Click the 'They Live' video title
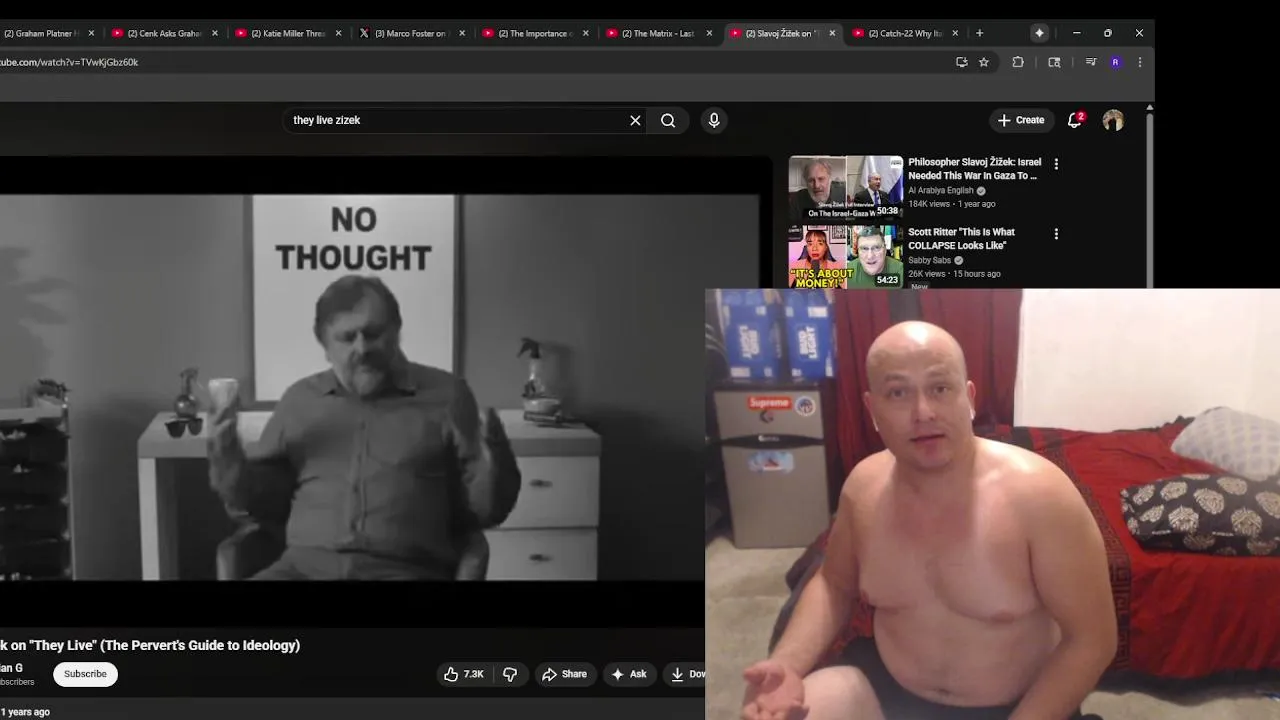The height and width of the screenshot is (720, 1280). coord(150,645)
